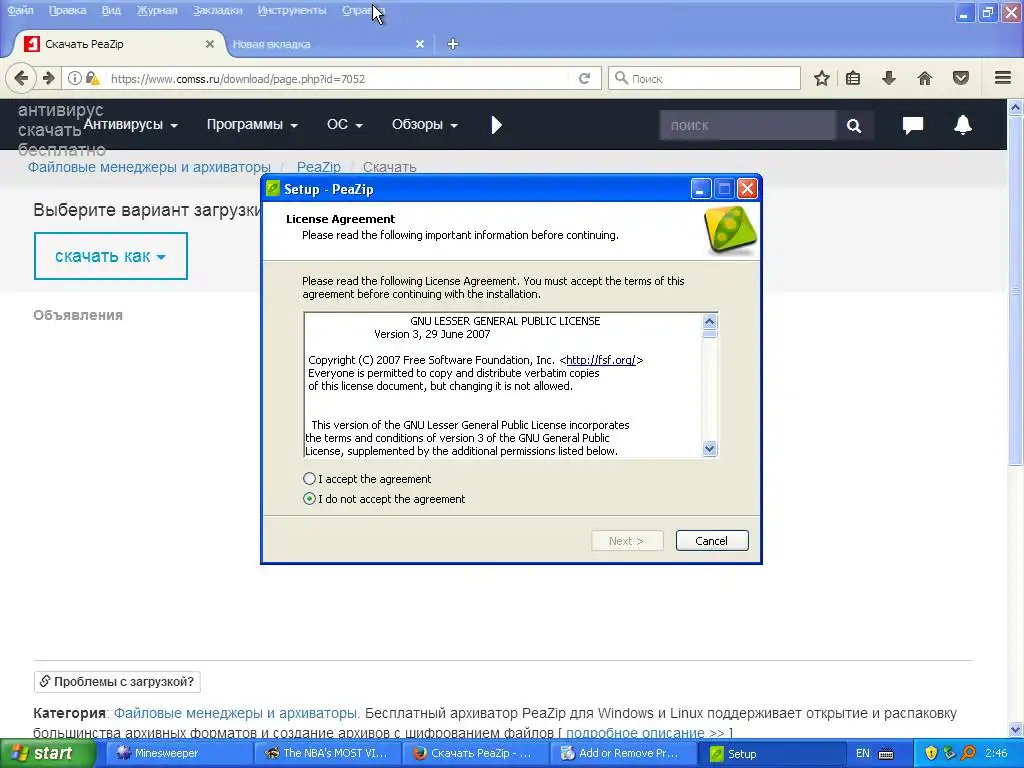Close the Скачать PeaZip tab
The height and width of the screenshot is (768, 1024).
(210, 44)
